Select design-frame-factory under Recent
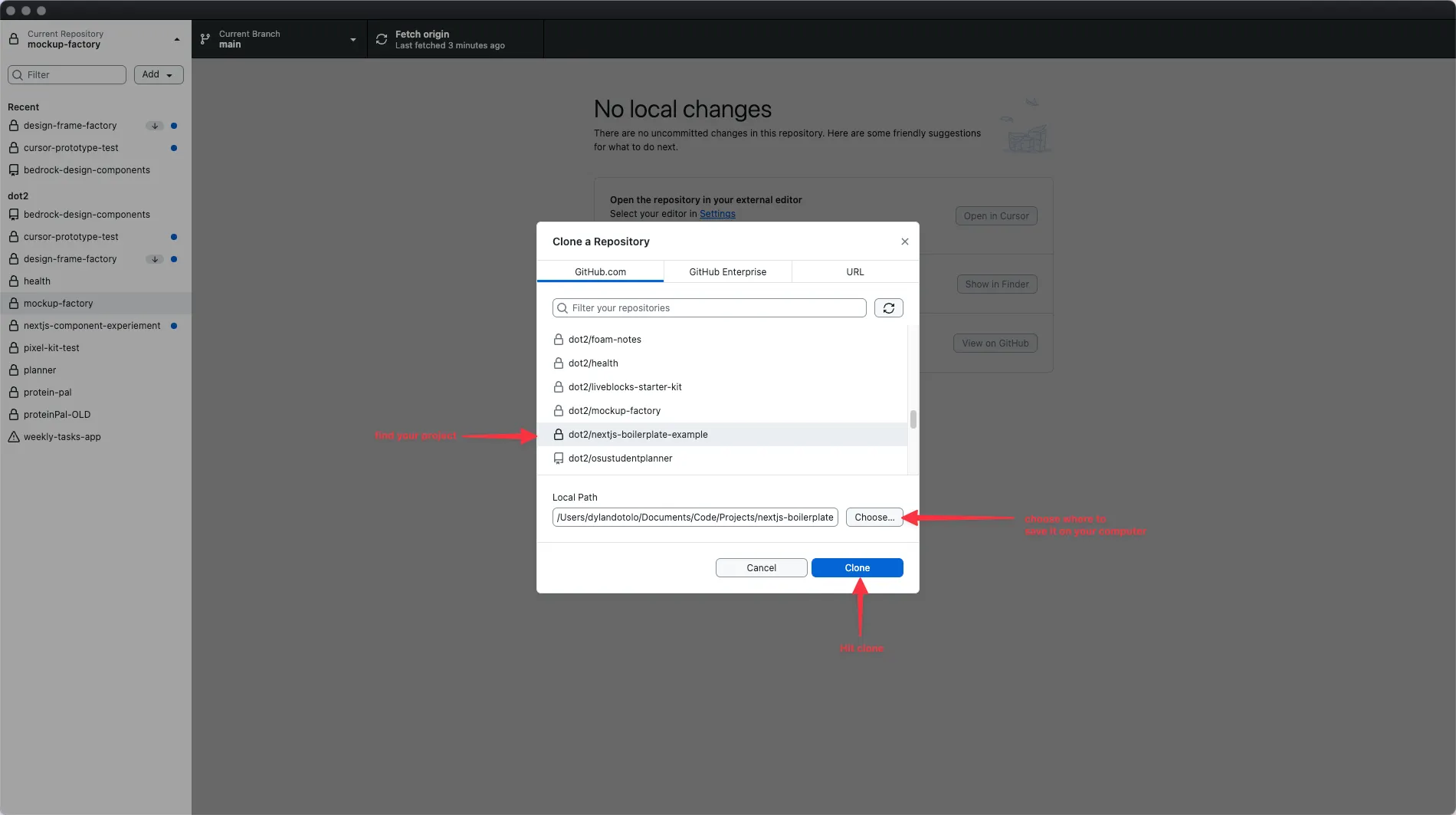Viewport: 1456px width, 815px height. (96, 126)
